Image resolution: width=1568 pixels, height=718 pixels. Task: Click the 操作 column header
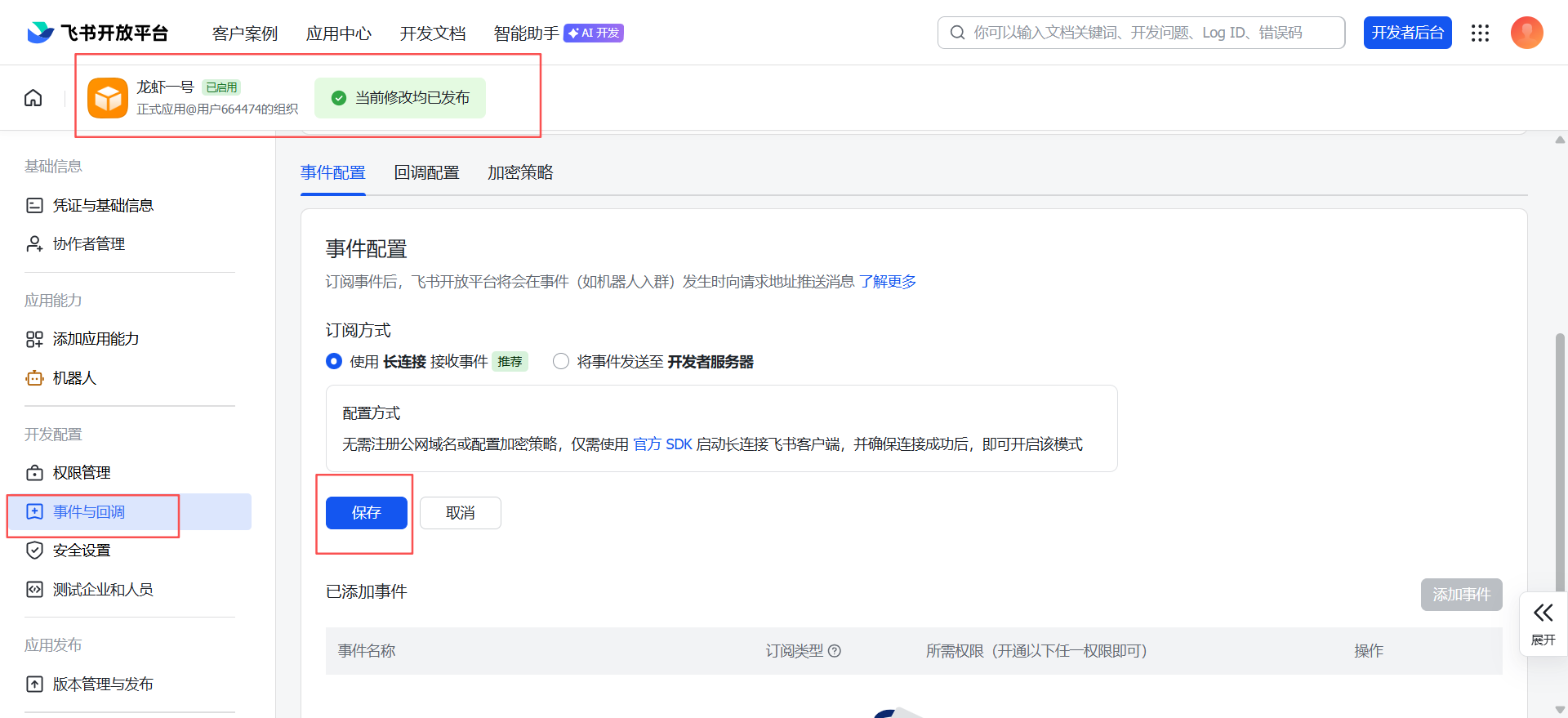tap(1369, 651)
